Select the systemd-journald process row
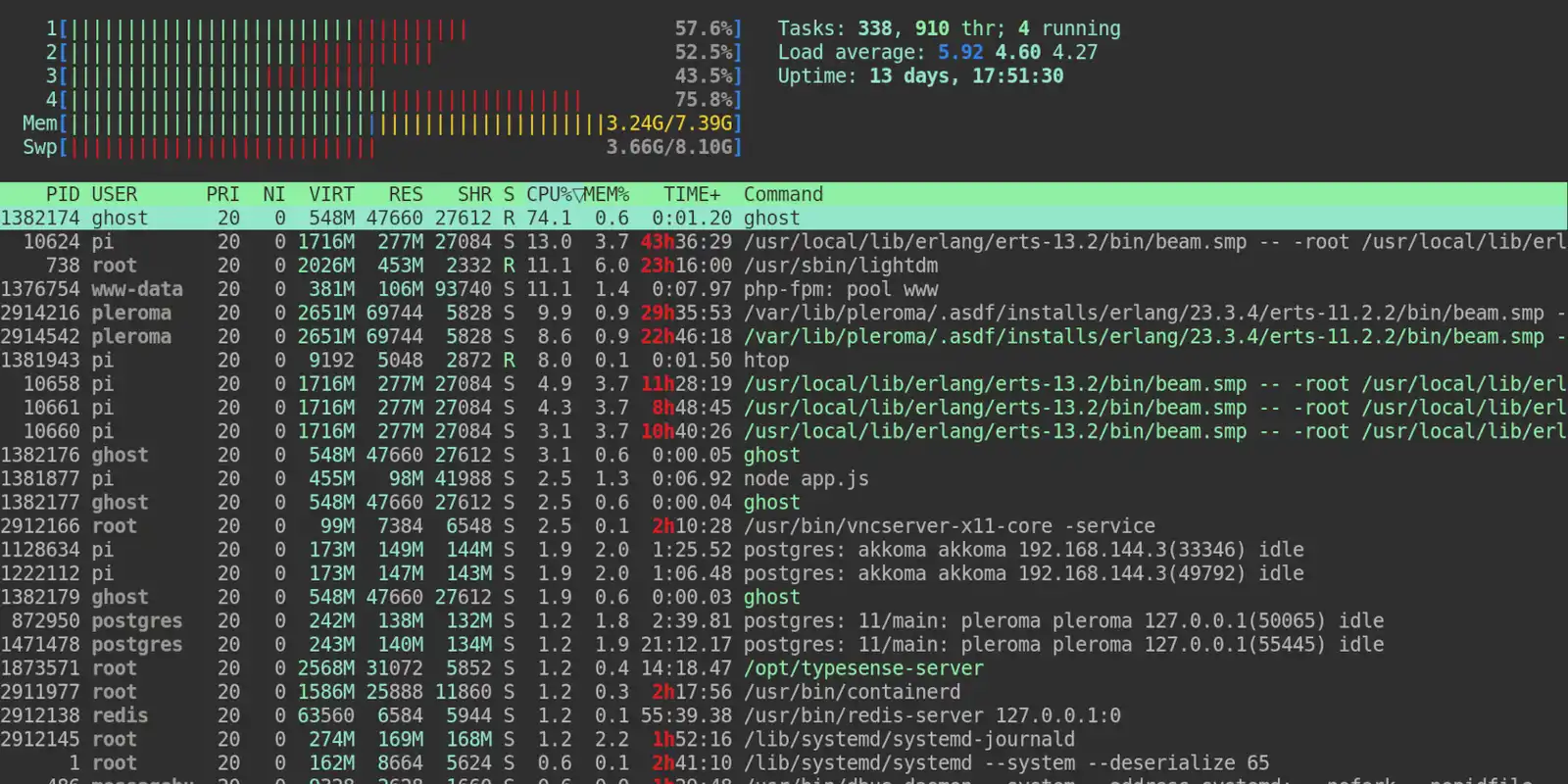The width and height of the screenshot is (1568, 784). [x=784, y=739]
